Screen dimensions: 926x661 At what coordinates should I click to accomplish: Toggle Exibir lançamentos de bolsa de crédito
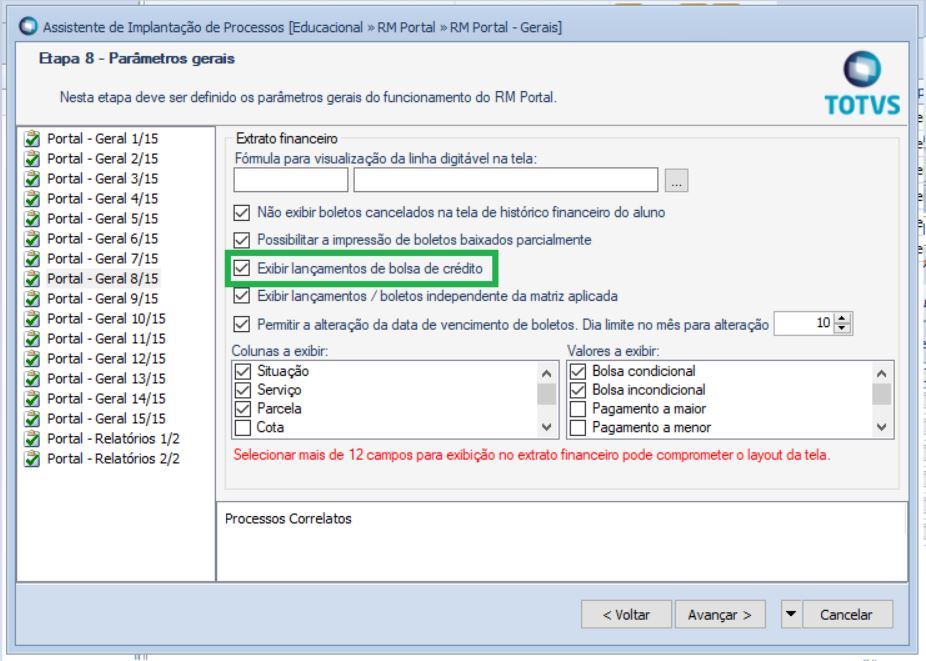(242, 268)
